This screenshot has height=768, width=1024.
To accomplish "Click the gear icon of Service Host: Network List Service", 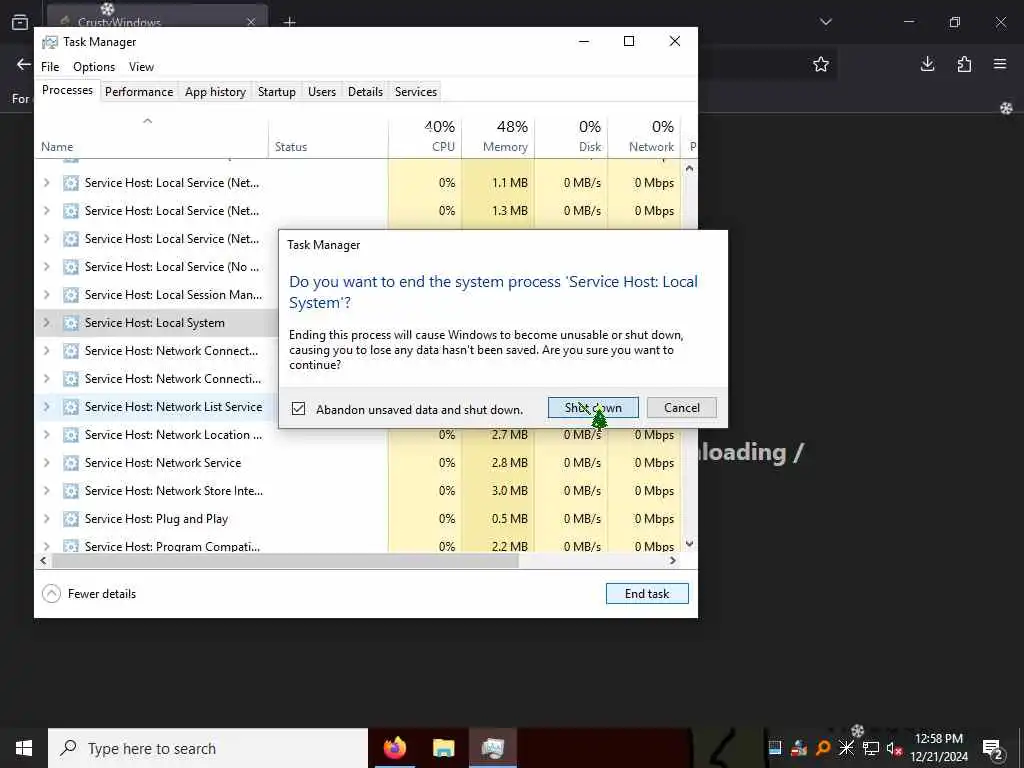I will point(71,407).
